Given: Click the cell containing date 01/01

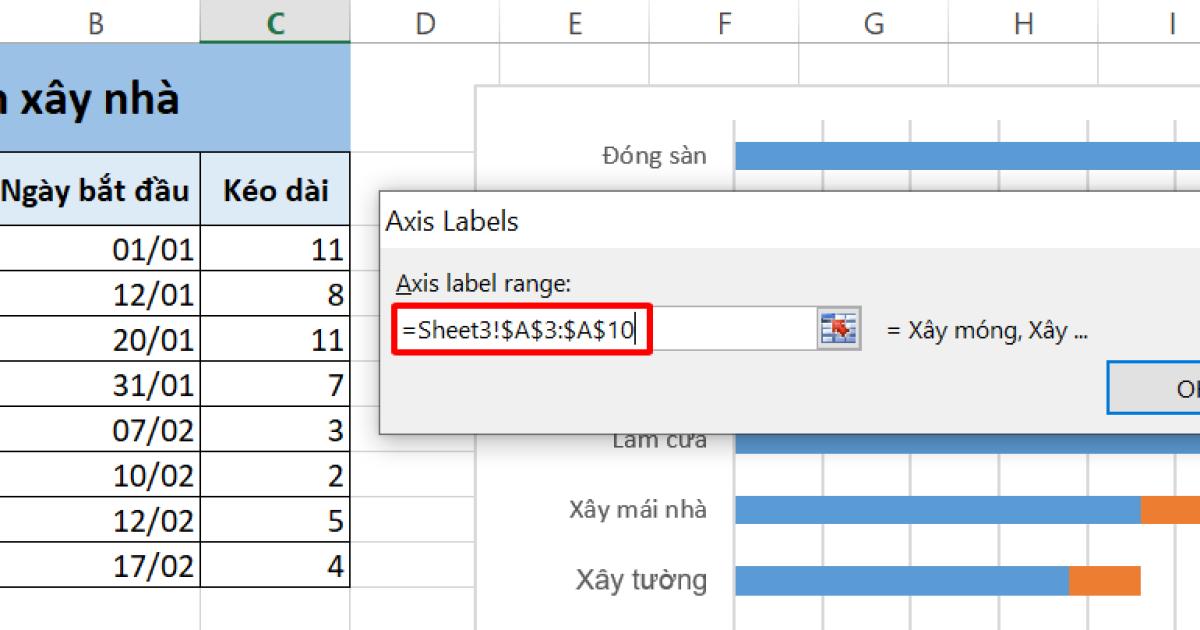Looking at the screenshot, I should 150,249.
